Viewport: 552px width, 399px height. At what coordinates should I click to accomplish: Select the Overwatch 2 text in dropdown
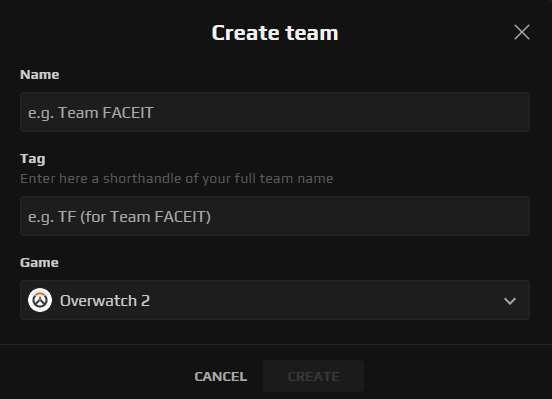pos(105,301)
